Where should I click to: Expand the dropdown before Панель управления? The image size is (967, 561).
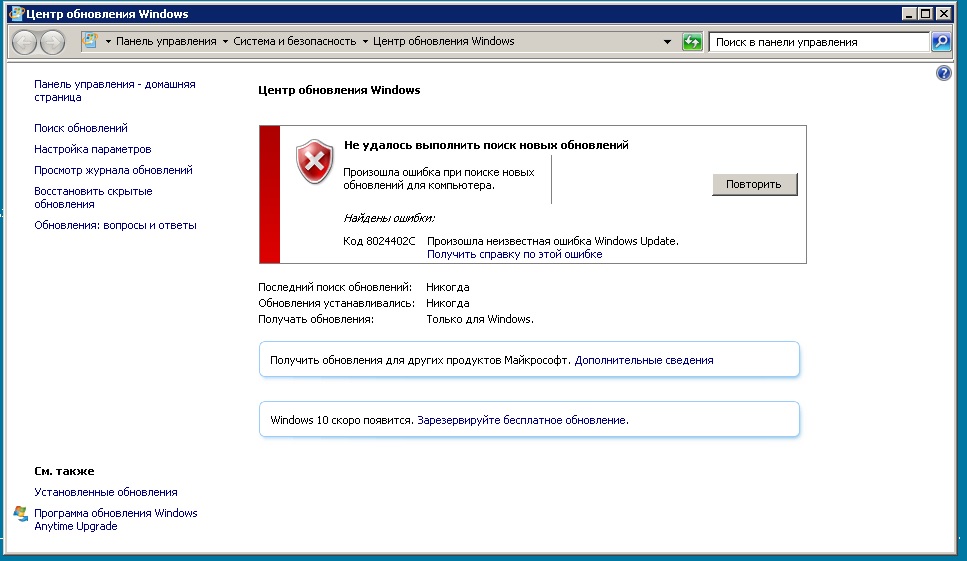[108, 41]
